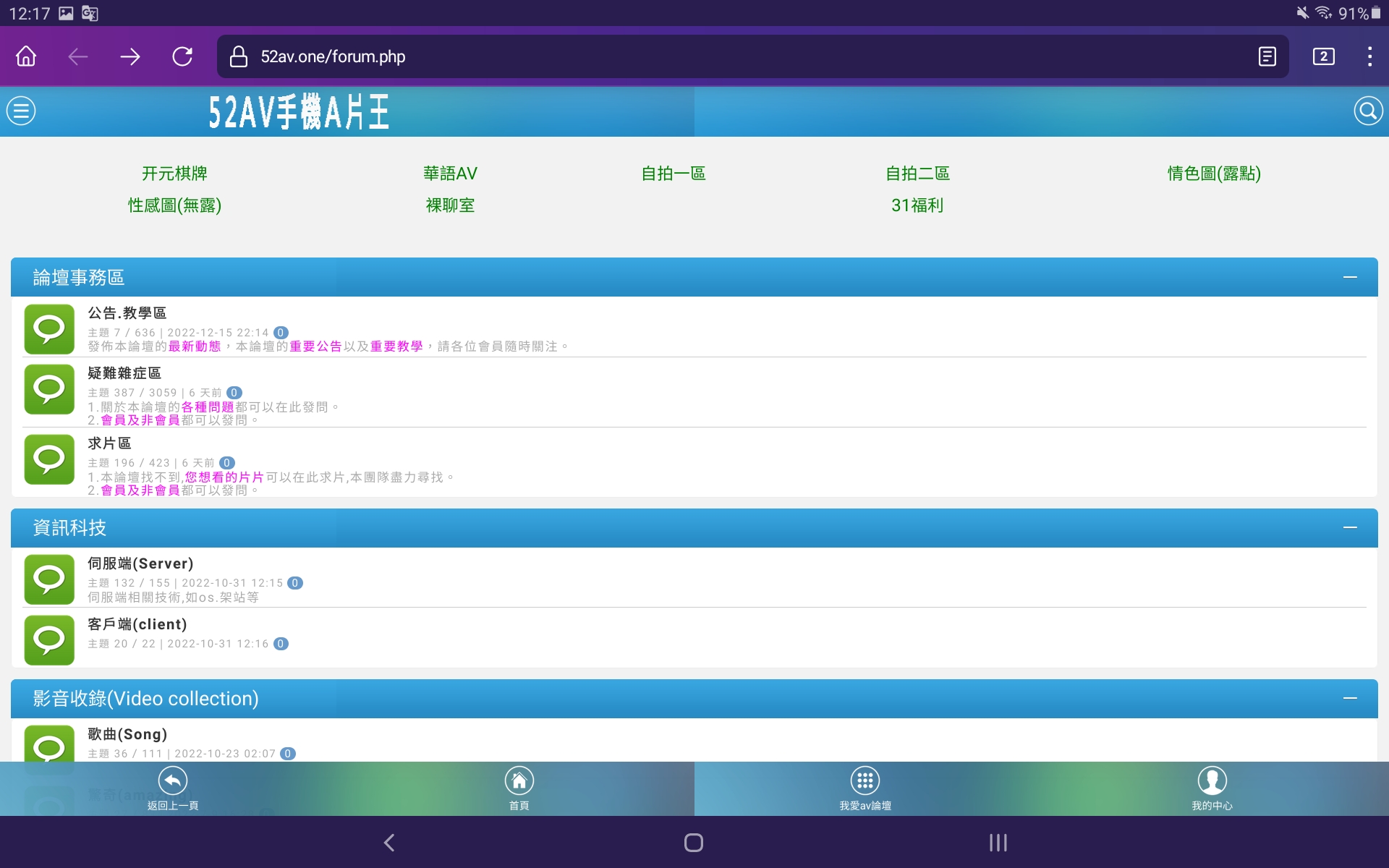The image size is (1389, 868).
Task: Collapse the 論壇事務區 section
Action: pos(1350,276)
